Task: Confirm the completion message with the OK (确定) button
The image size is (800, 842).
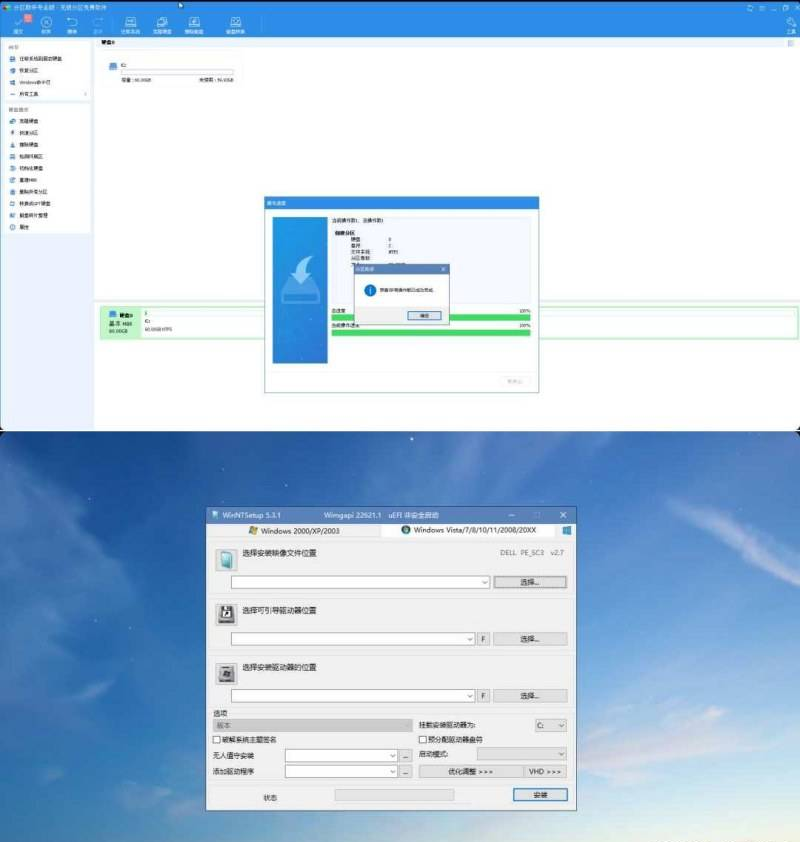Action: 424,316
